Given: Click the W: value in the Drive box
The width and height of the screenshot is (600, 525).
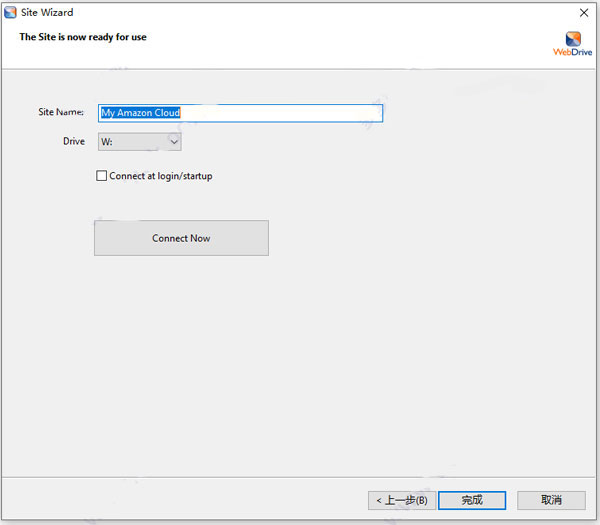Looking at the screenshot, I should pos(108,142).
